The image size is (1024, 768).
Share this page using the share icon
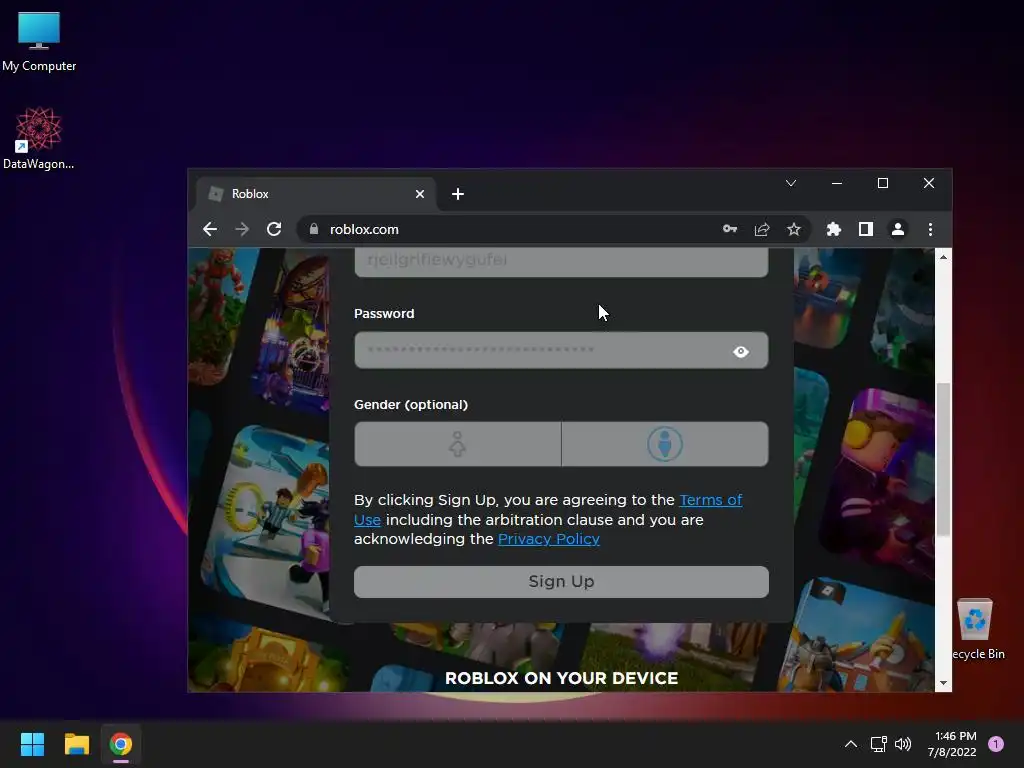coord(761,229)
